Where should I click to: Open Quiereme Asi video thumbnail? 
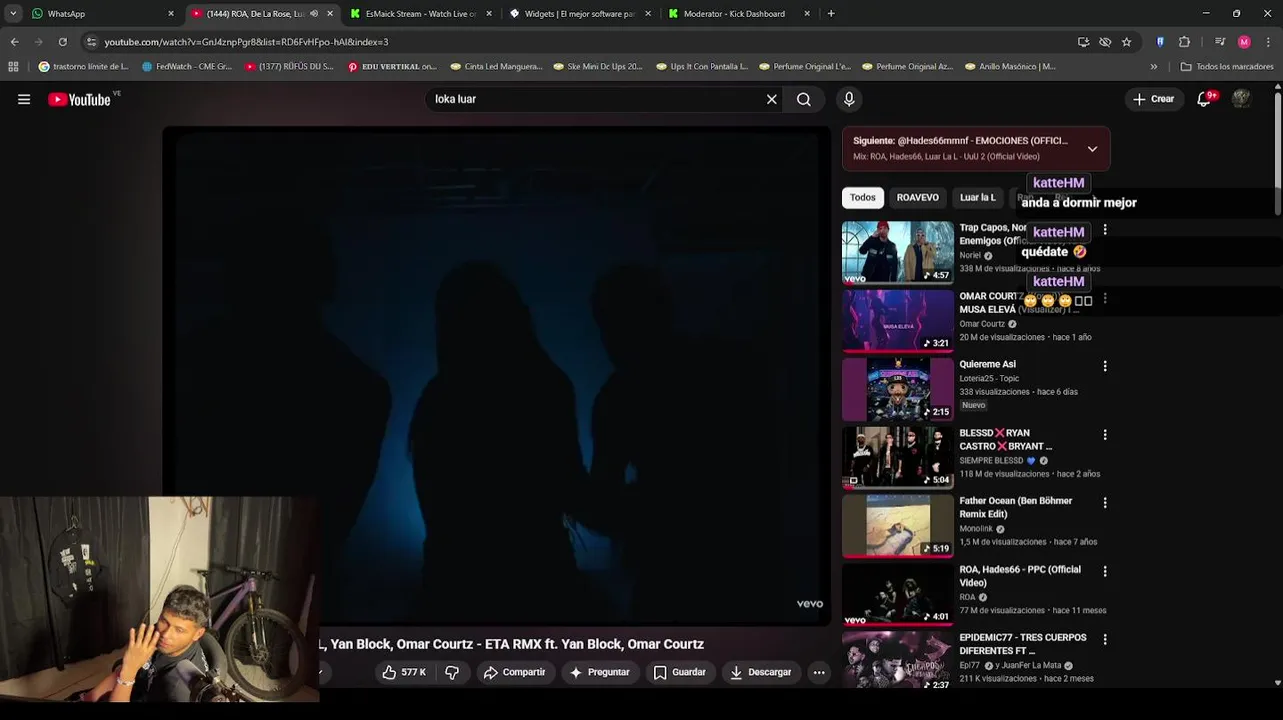point(898,389)
